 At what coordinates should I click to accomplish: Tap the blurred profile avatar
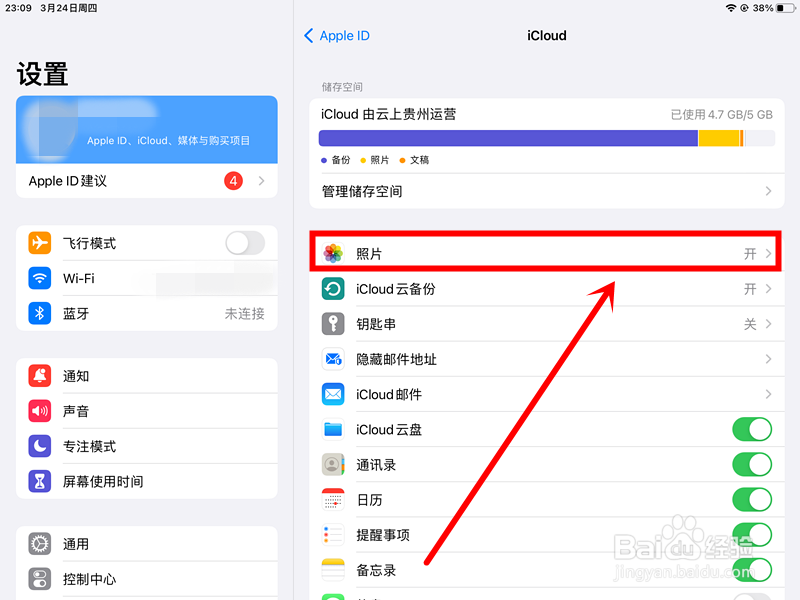coord(51,128)
